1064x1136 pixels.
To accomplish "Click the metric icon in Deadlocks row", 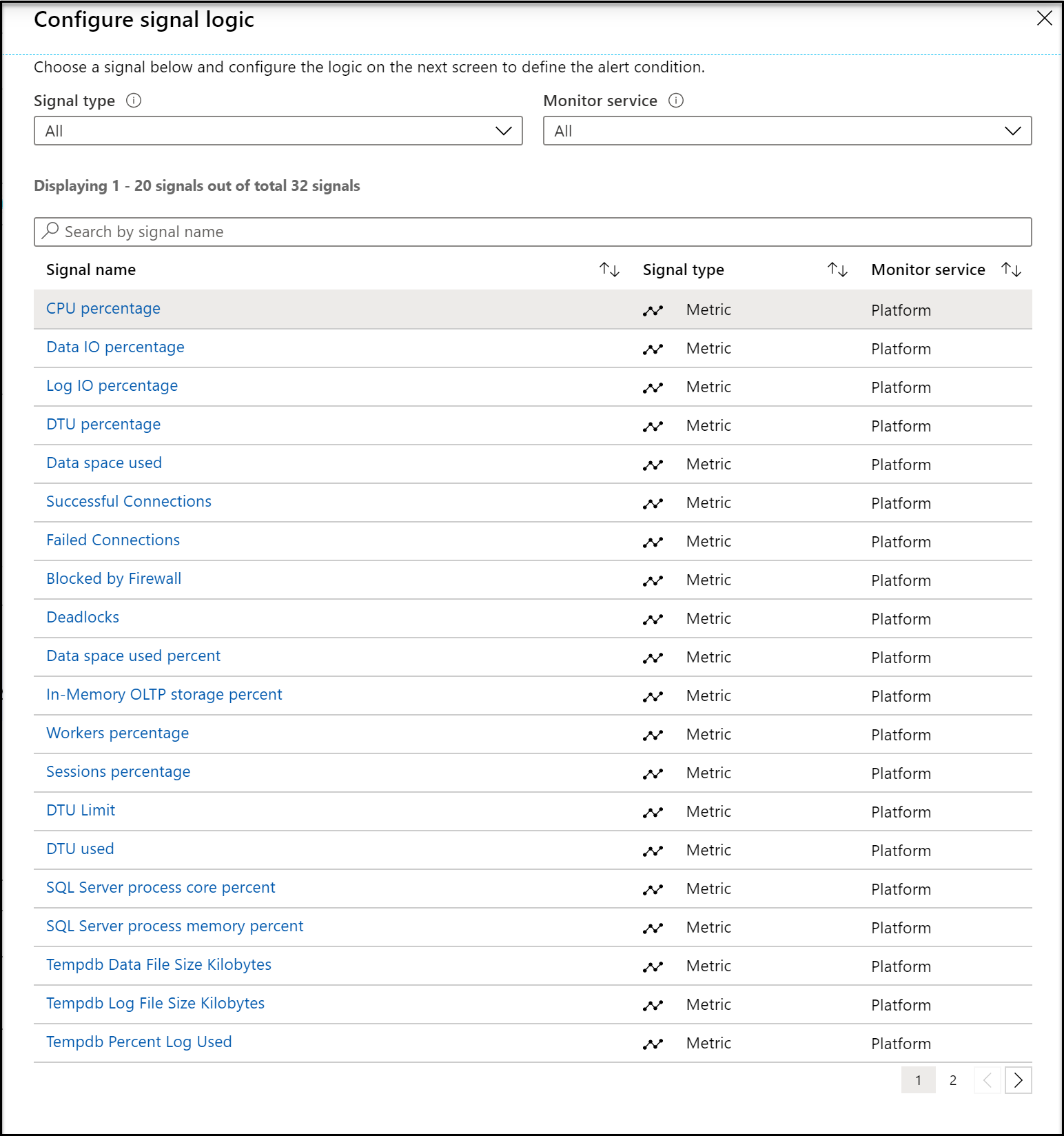I will (653, 619).
